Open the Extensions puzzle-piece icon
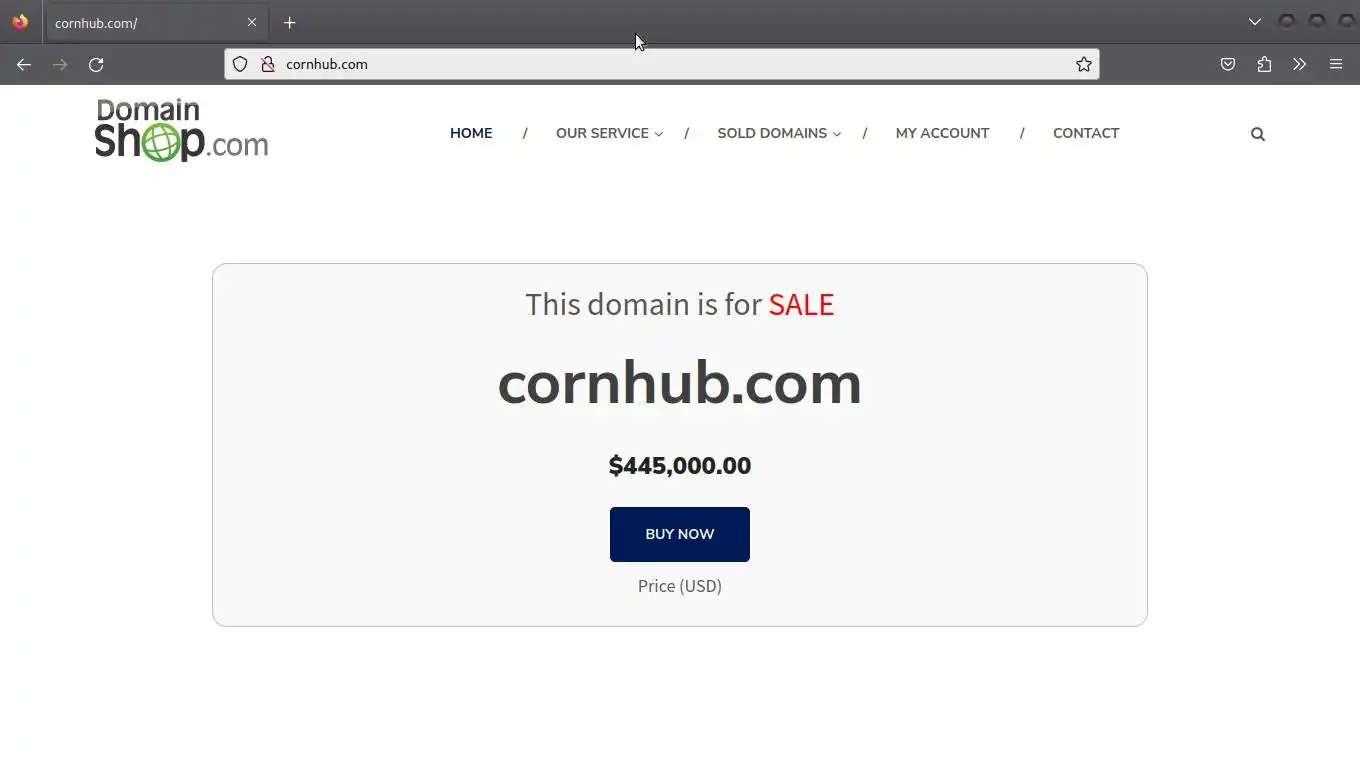The image size is (1360, 768). [1264, 64]
